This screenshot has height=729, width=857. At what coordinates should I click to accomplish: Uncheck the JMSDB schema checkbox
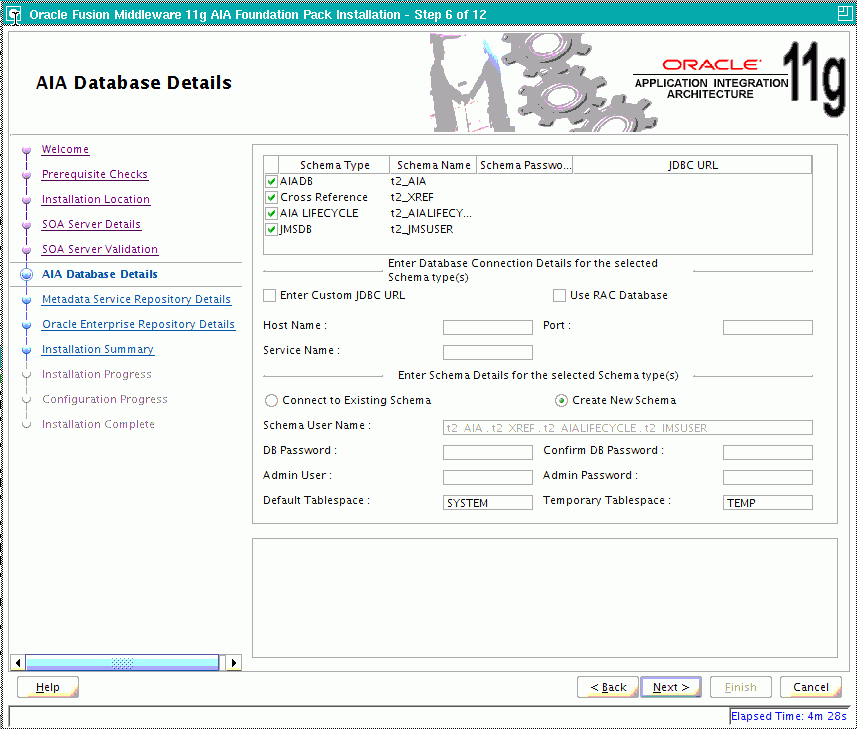point(271,230)
